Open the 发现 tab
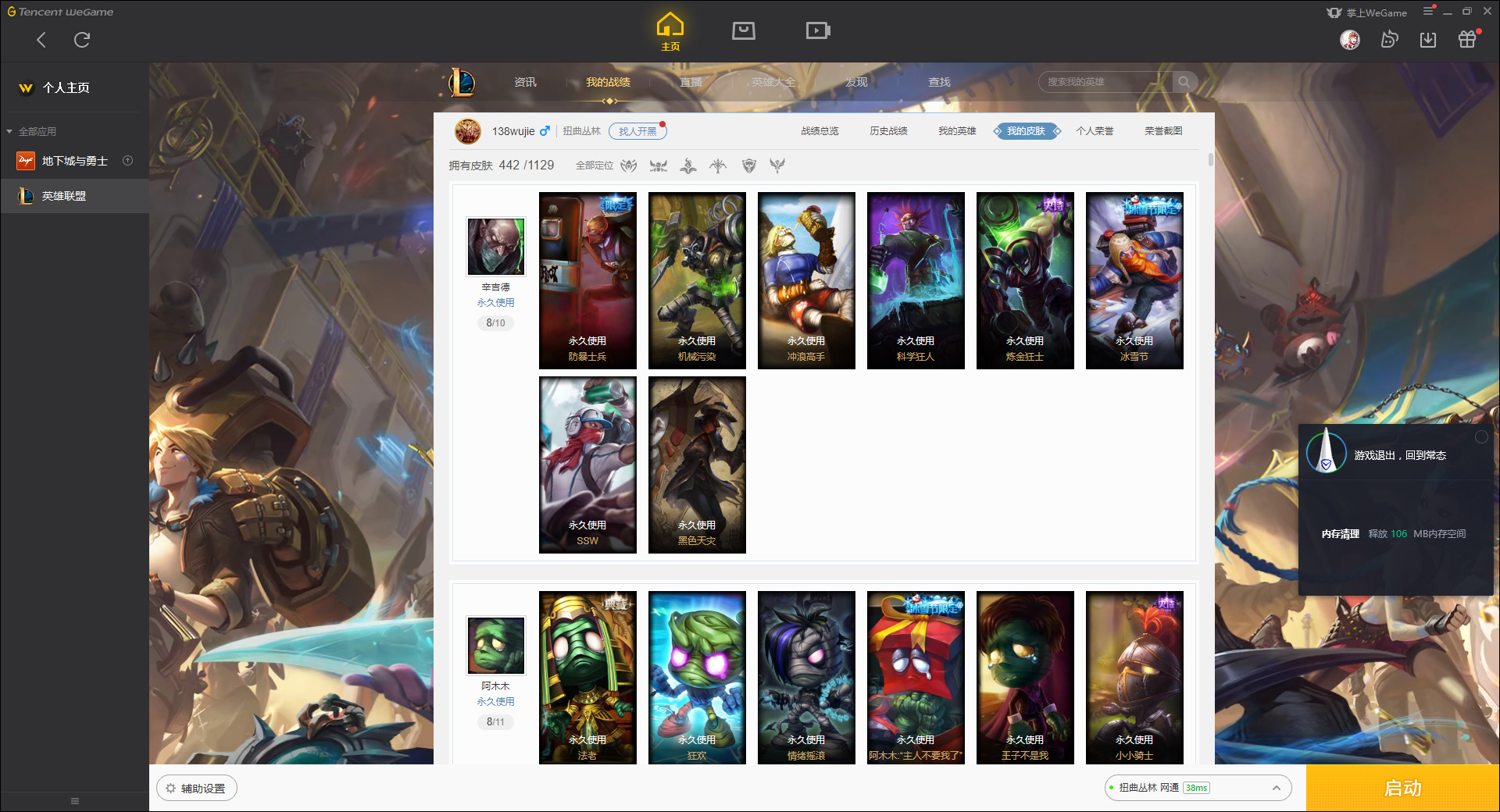Viewport: 1500px width, 812px height. coord(856,82)
